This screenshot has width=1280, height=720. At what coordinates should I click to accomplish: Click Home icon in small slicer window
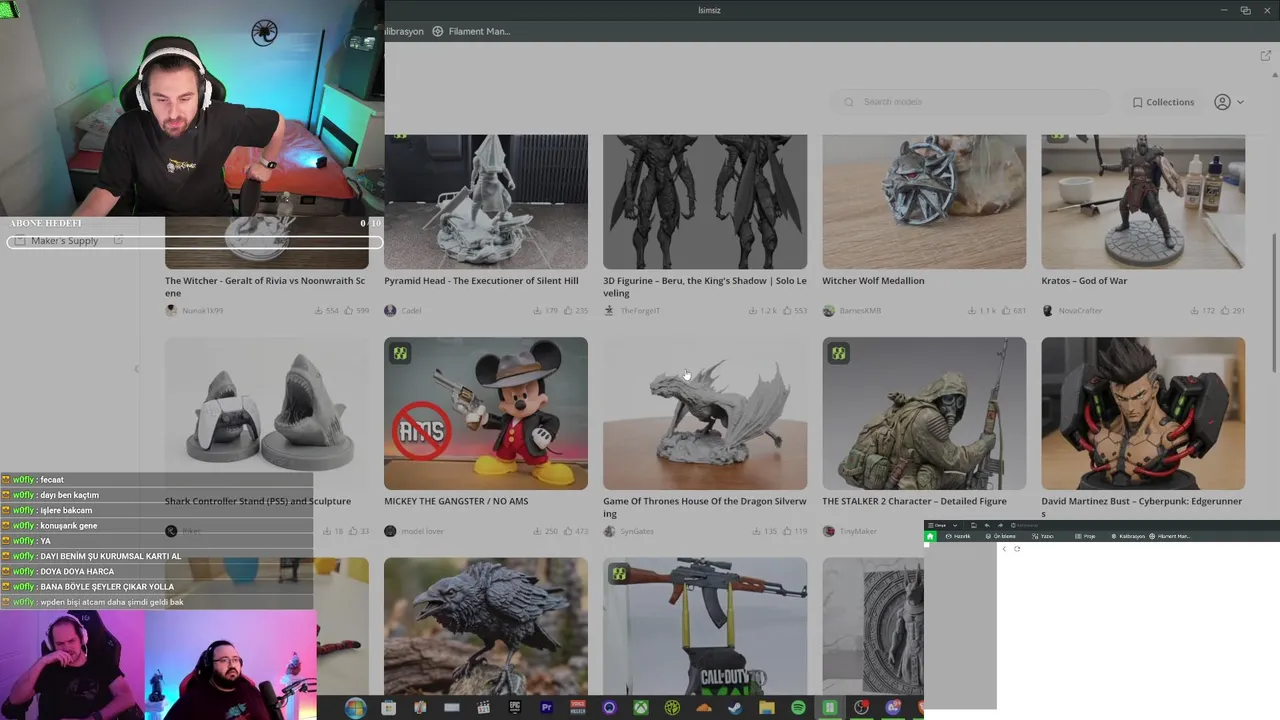pos(930,536)
